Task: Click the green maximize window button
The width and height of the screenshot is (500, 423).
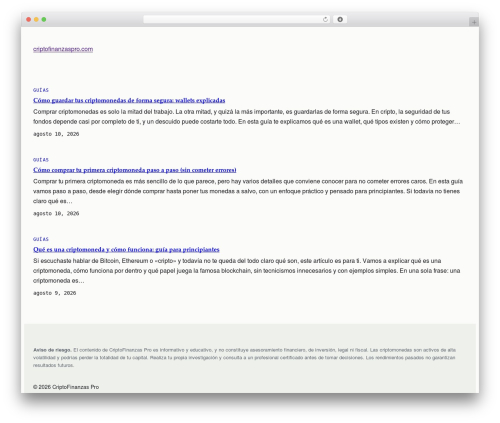Action: 44,19
